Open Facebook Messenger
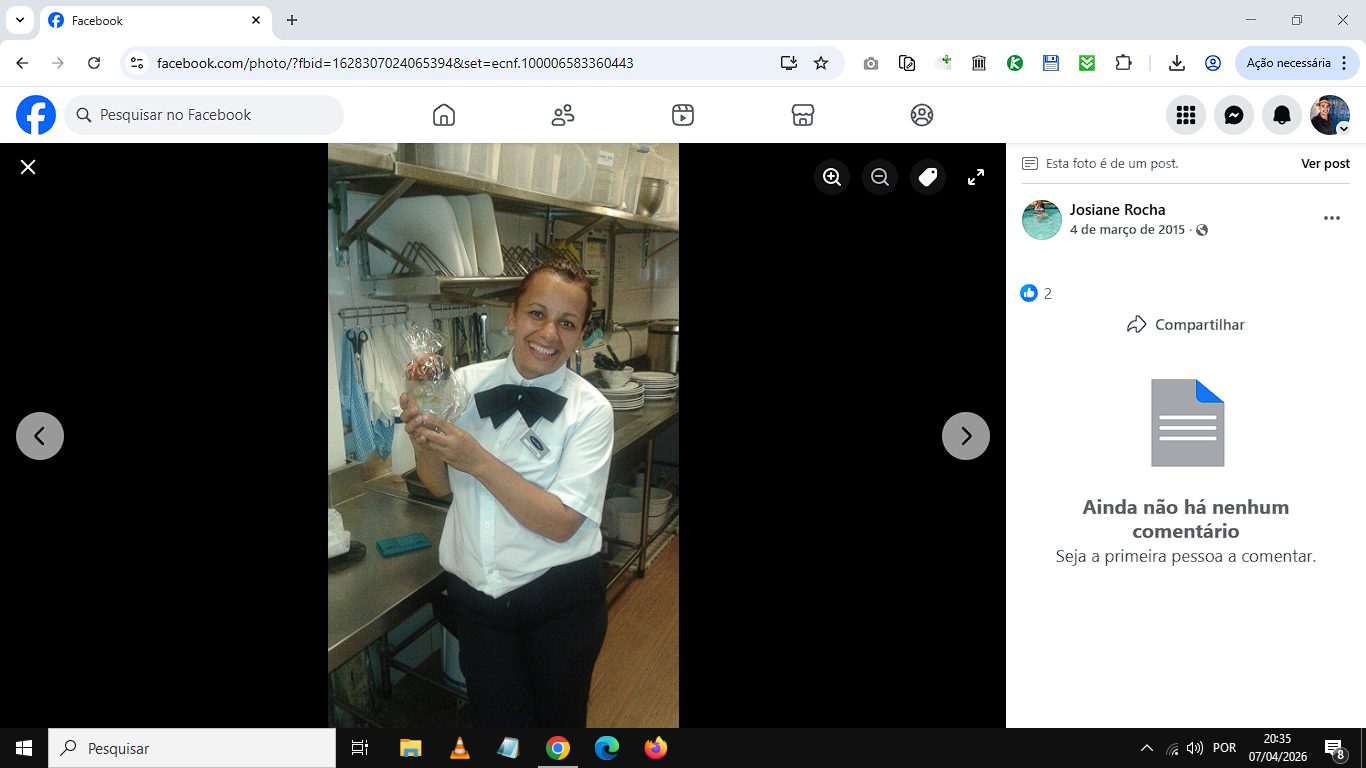1366x768 pixels. coord(1234,115)
